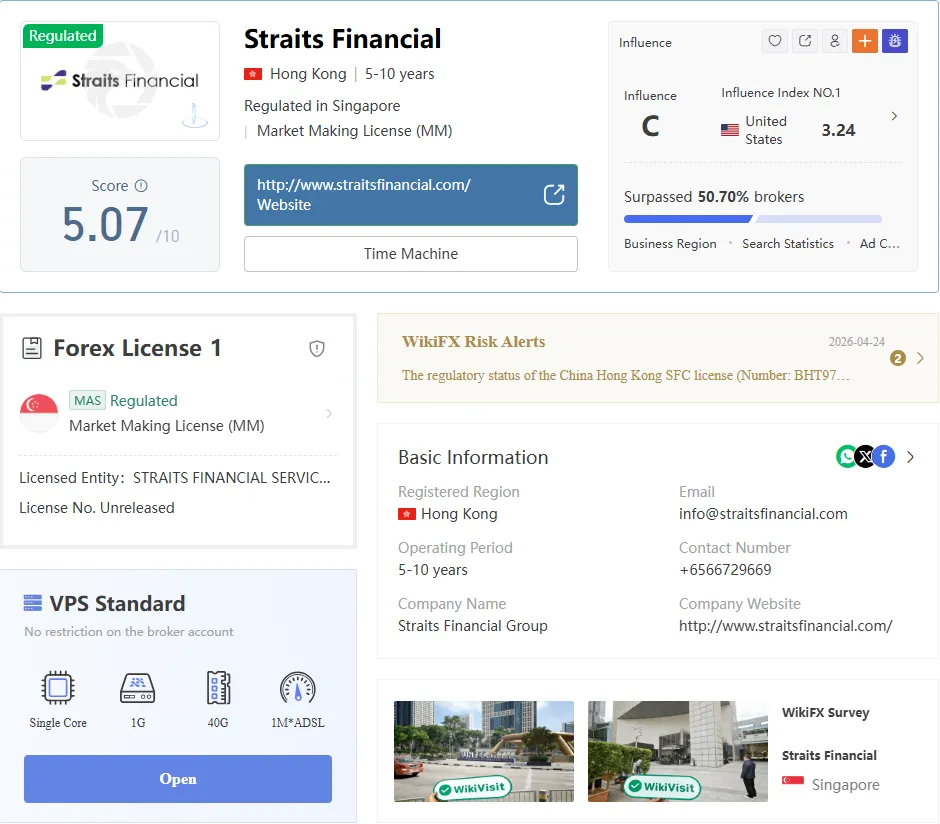Click the company website link in Basic Information

(785, 626)
